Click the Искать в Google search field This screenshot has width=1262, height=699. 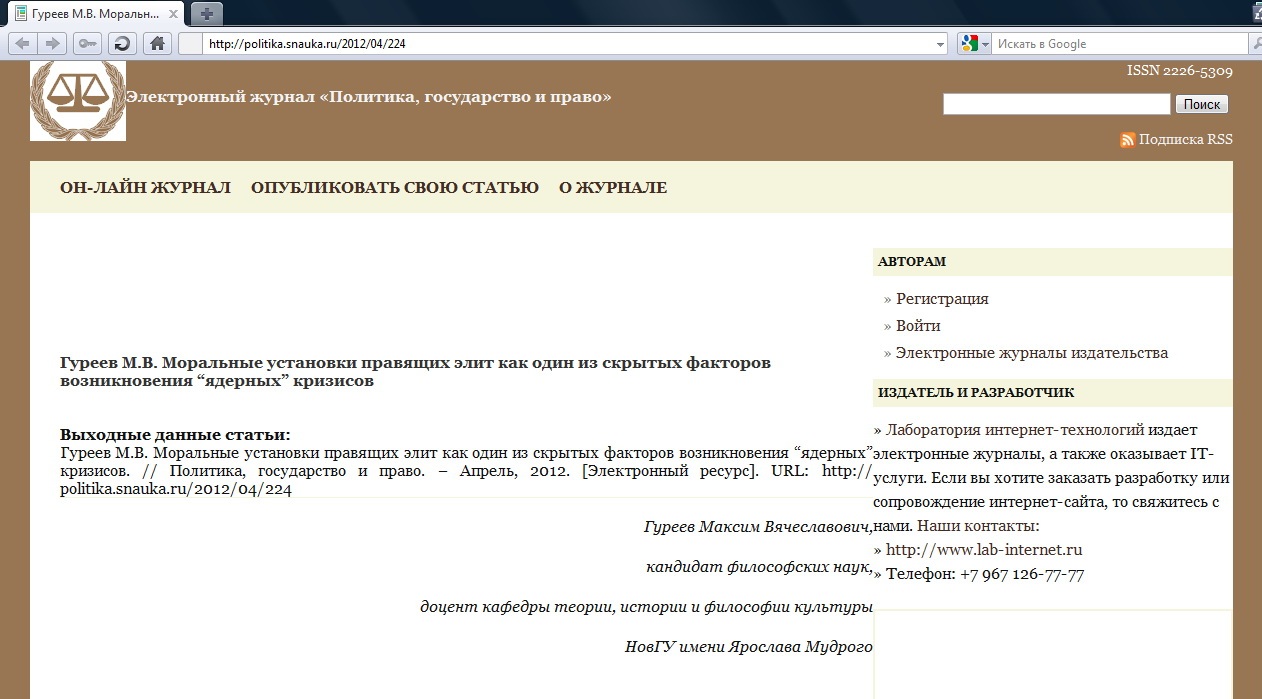1118,44
